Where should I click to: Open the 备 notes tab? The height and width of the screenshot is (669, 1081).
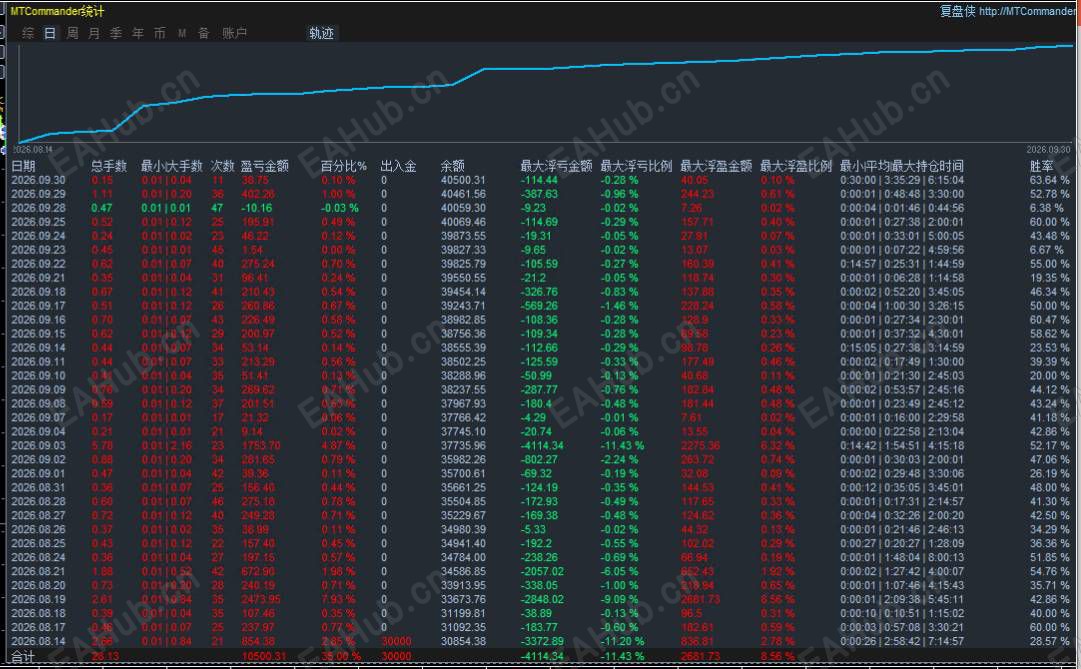[203, 33]
